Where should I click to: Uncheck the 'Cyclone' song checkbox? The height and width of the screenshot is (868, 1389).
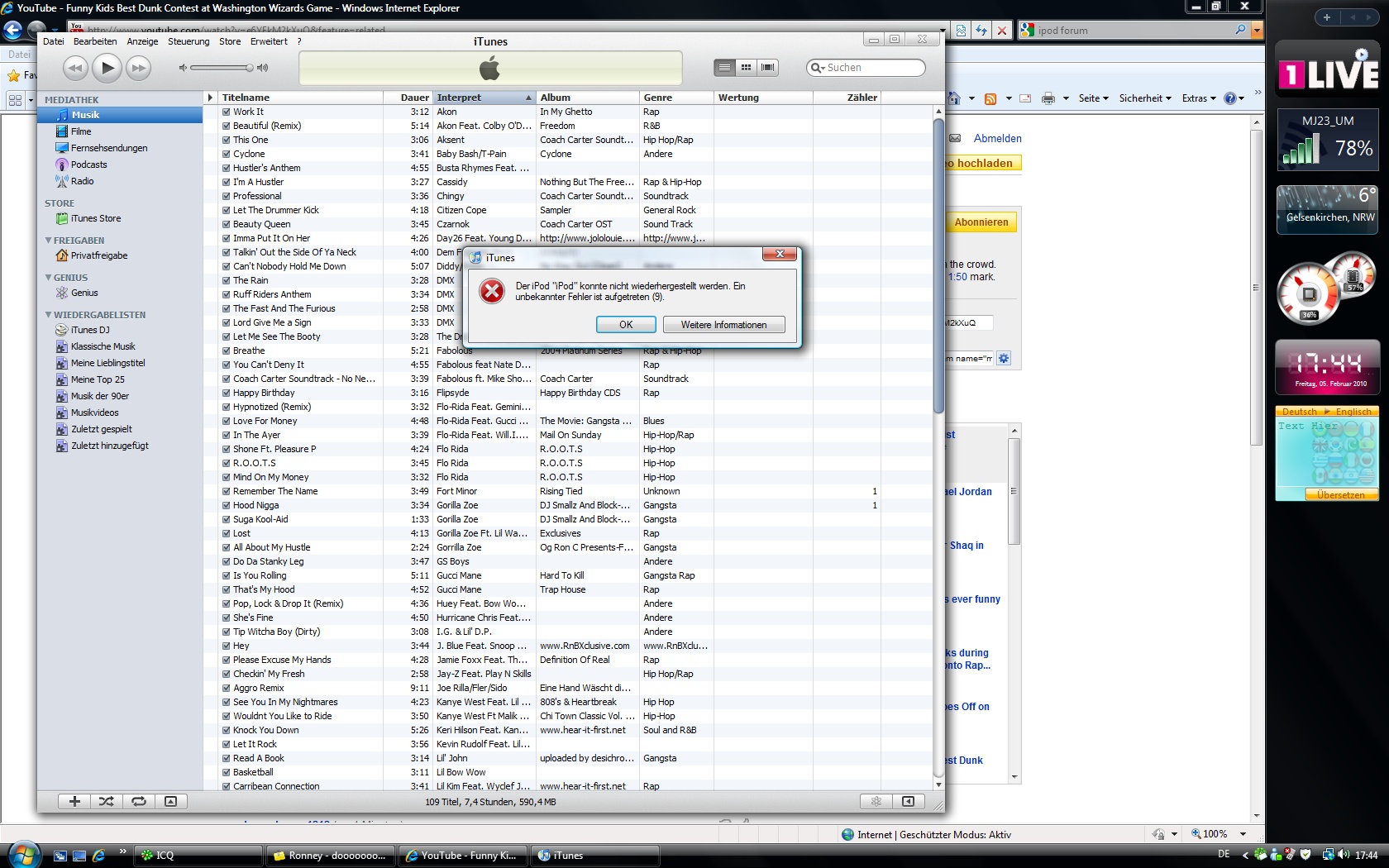pos(227,154)
